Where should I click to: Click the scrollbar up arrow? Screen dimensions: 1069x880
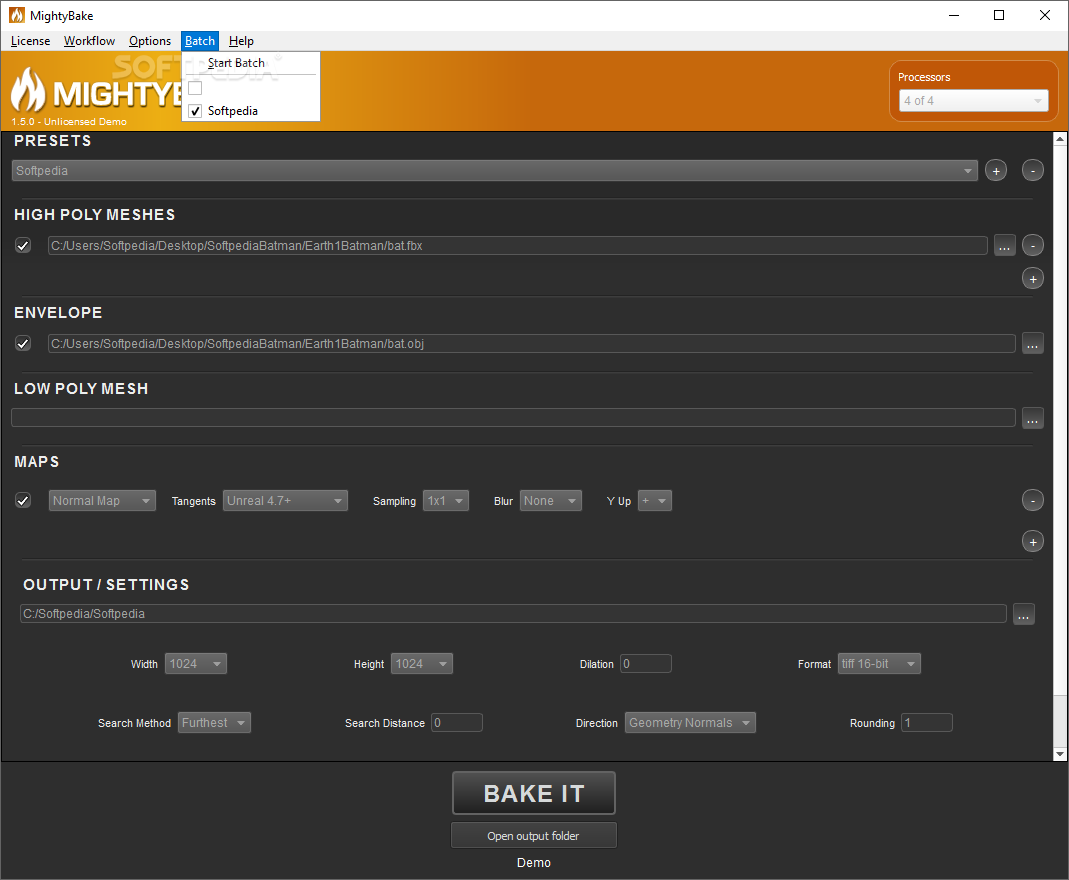point(1060,139)
